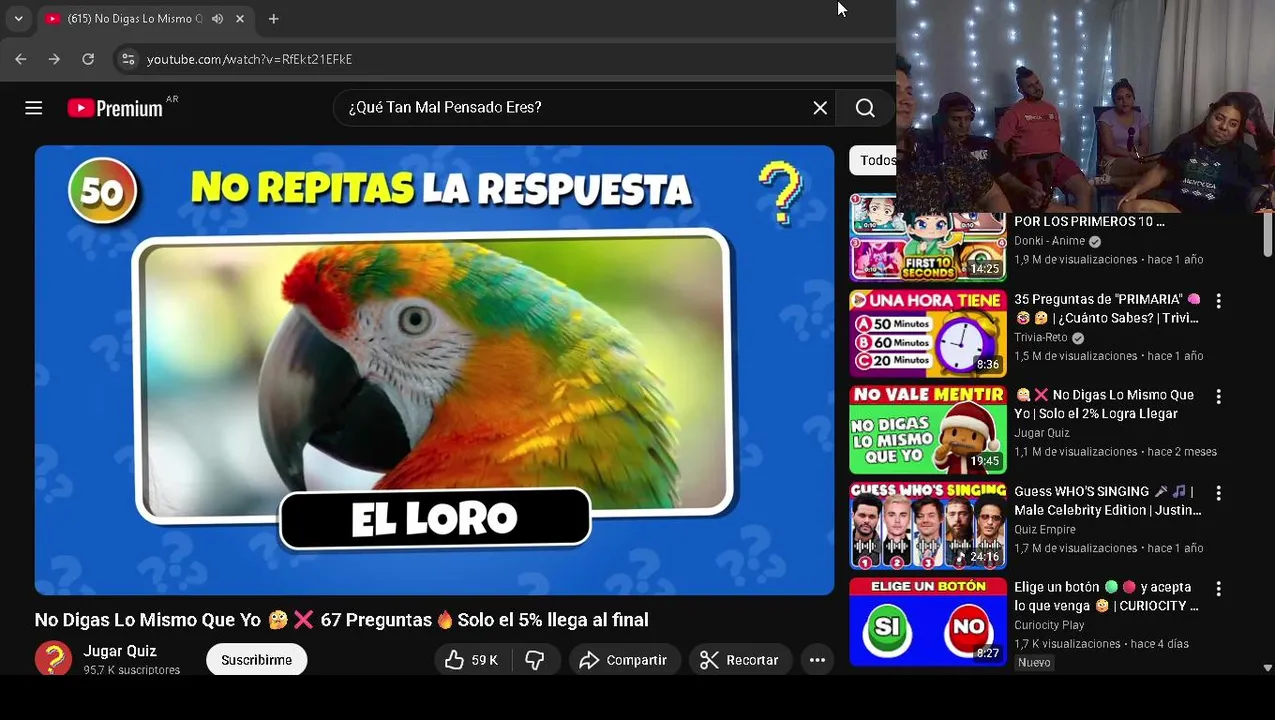Open options menu for 35 Preguntas de PRIMARIA video
Screen dimensions: 1275x720
click(x=1218, y=301)
